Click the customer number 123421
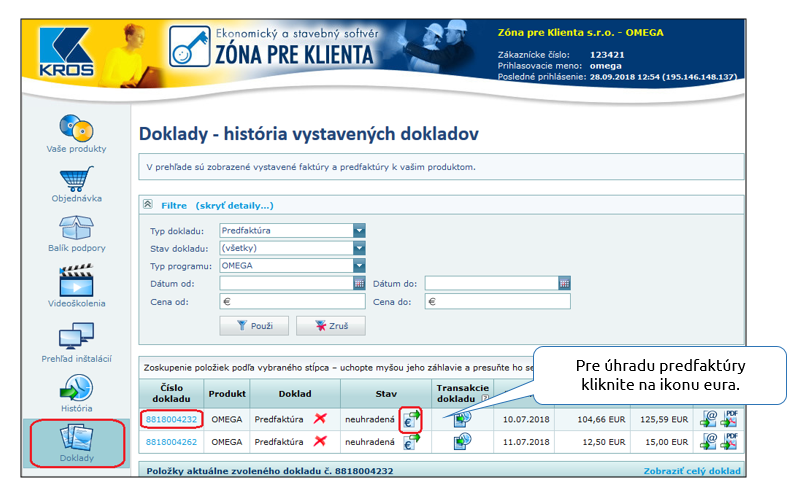This screenshot has height=487, width=804. [607, 54]
